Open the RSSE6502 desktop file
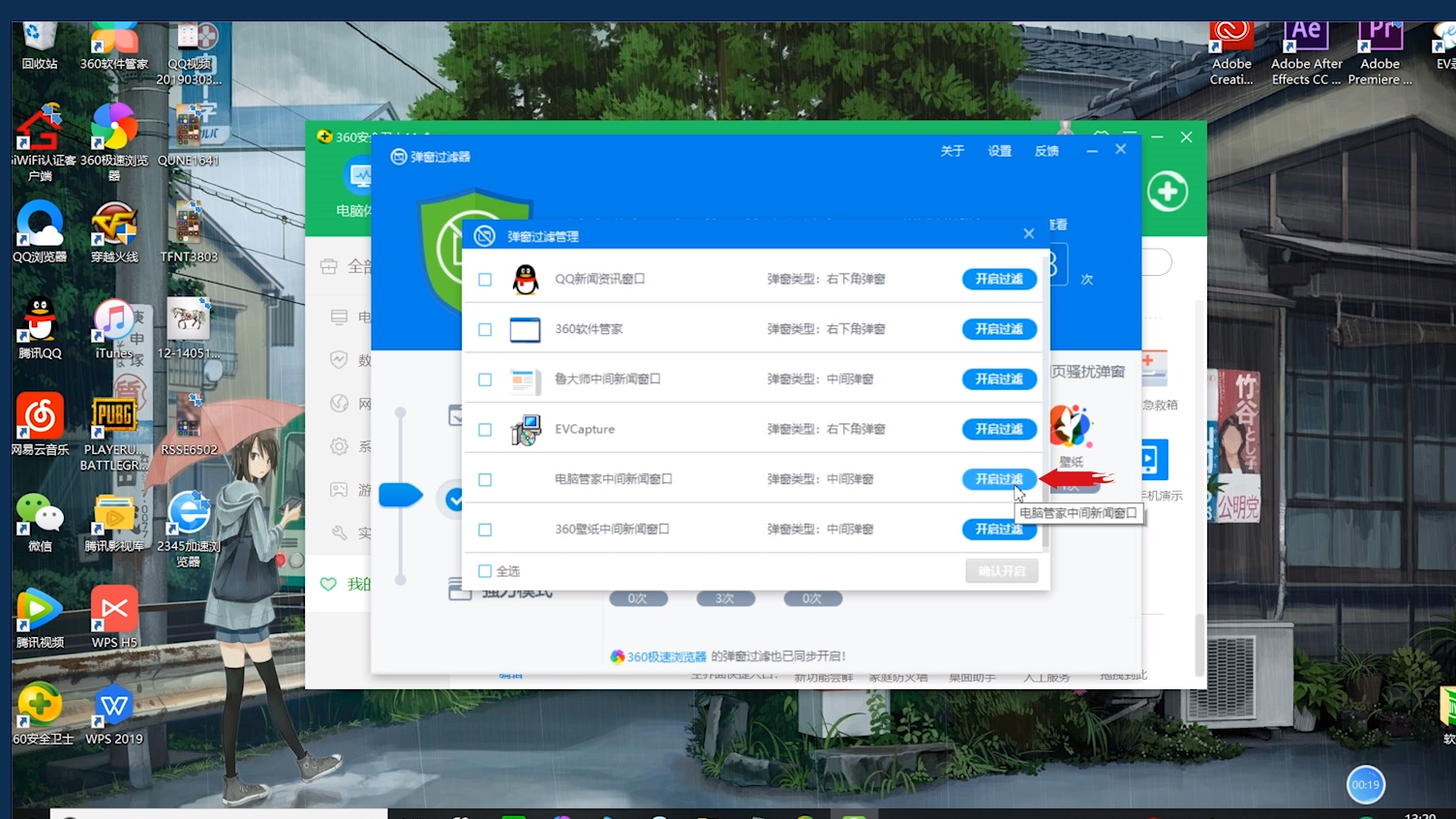The image size is (1456, 819). [189, 424]
